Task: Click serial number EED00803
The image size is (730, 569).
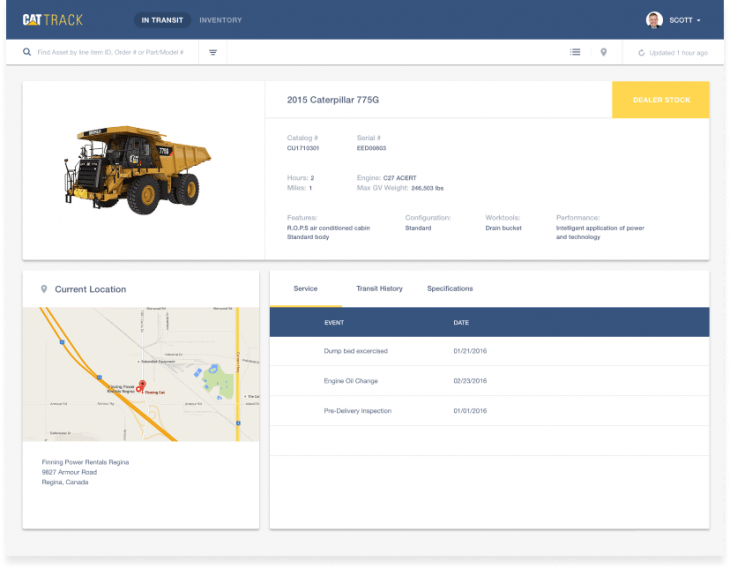Action: (371, 148)
